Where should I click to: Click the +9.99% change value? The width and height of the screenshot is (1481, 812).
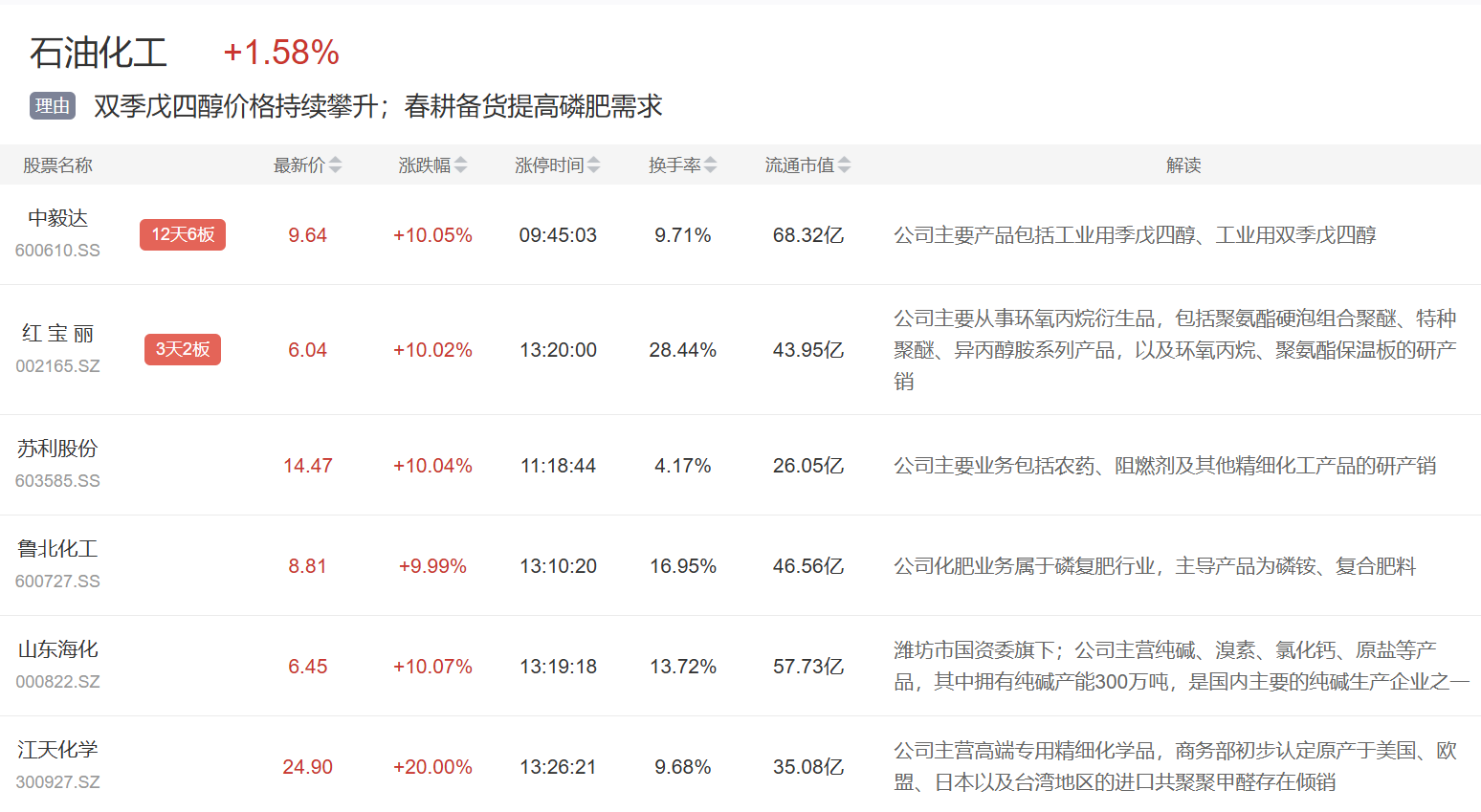pyautogui.click(x=432, y=566)
